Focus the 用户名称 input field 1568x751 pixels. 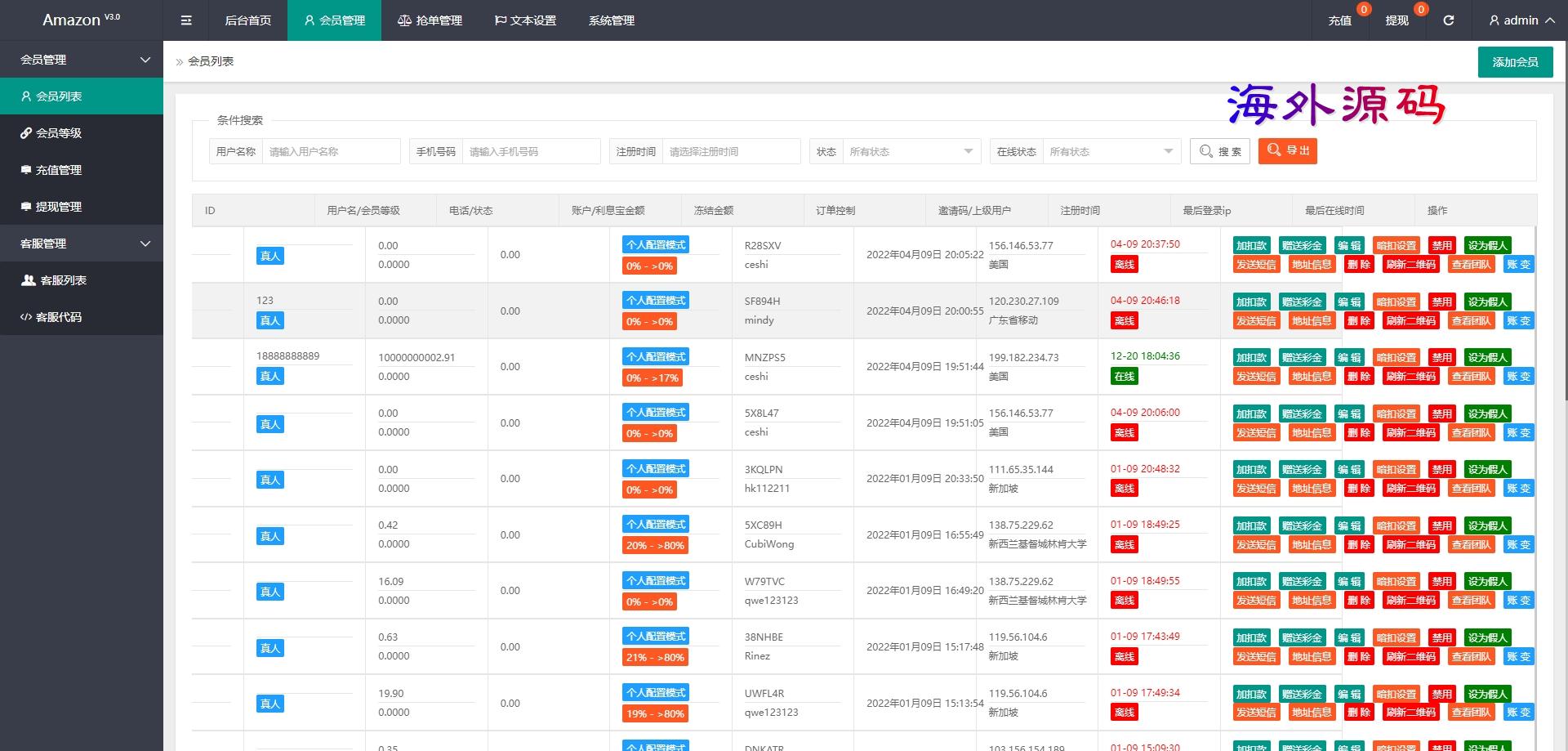[x=331, y=151]
